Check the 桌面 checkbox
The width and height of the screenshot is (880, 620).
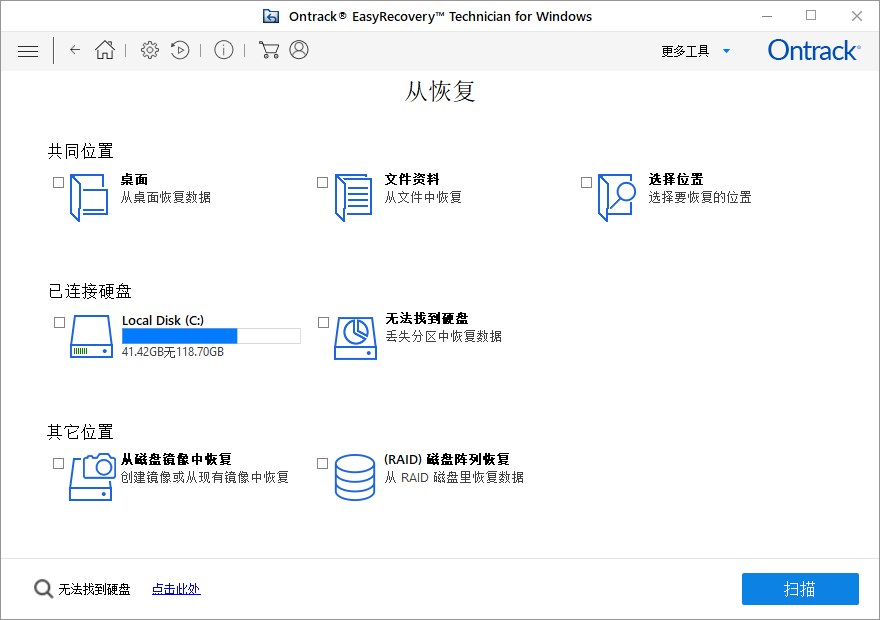click(58, 182)
